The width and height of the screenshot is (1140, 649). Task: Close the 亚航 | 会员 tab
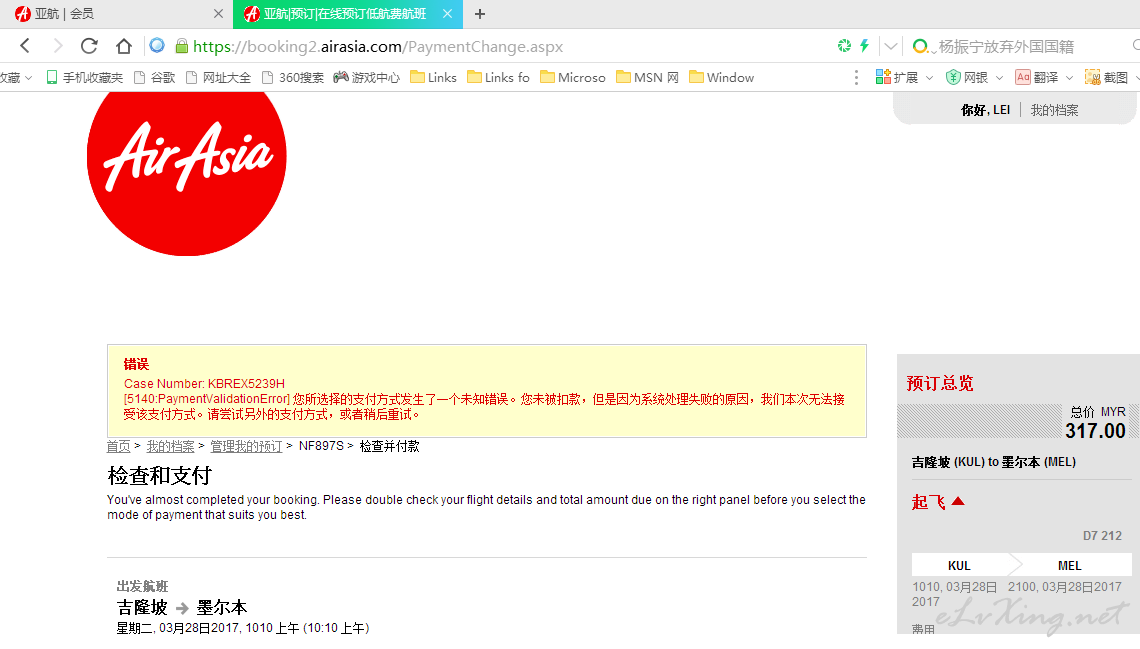coord(218,14)
